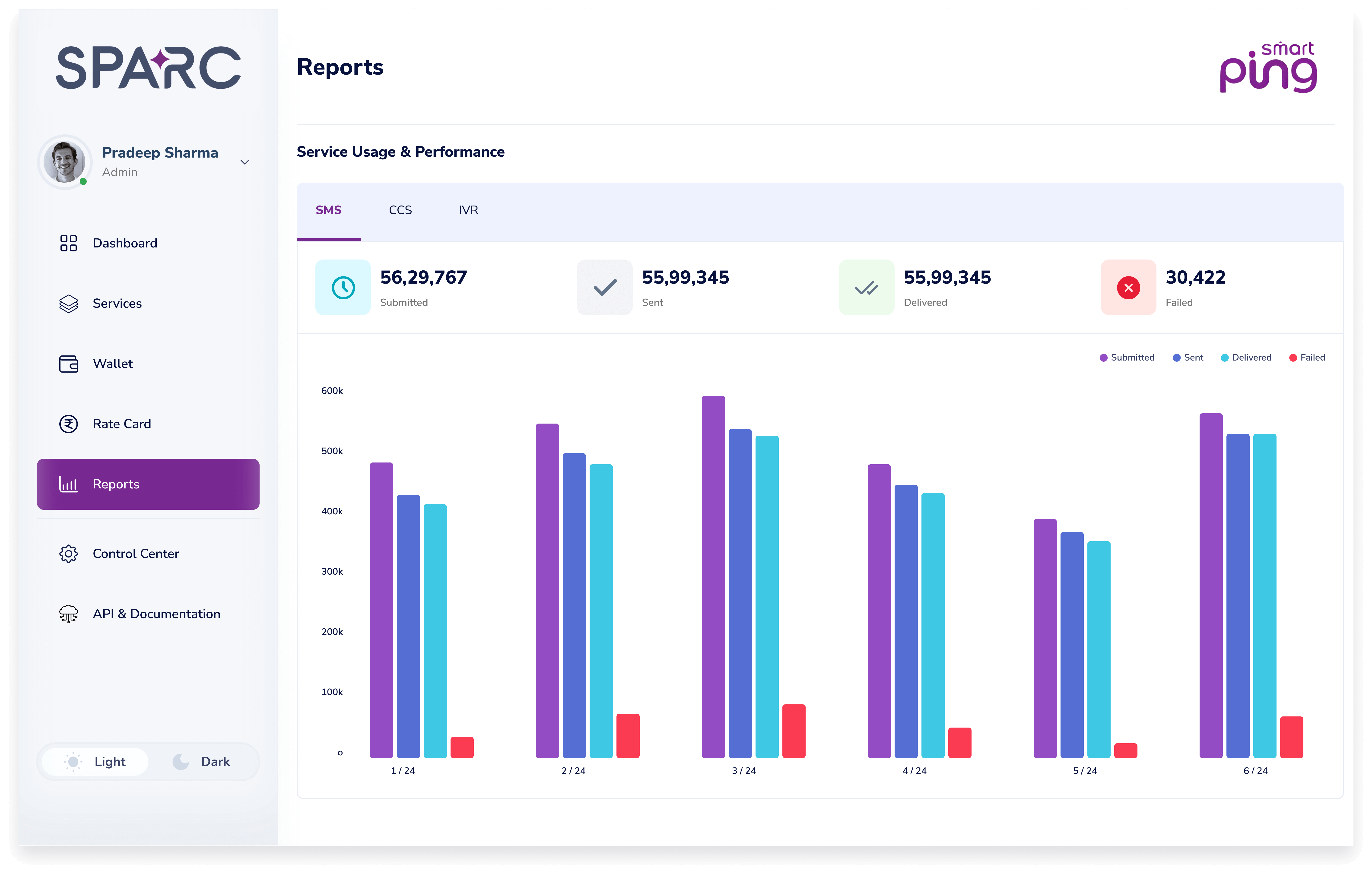Click the Reports bar chart icon
The height and width of the screenshot is (874, 1372).
click(x=68, y=484)
